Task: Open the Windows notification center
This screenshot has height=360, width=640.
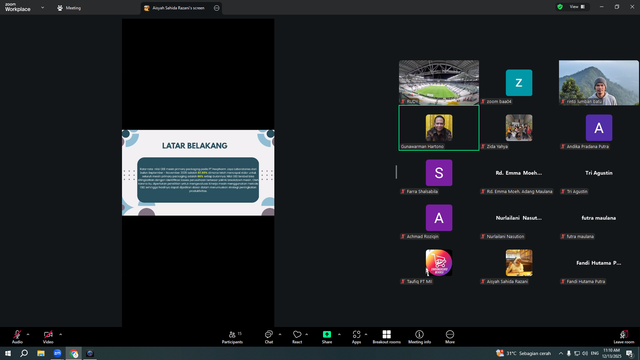Action: [629, 353]
